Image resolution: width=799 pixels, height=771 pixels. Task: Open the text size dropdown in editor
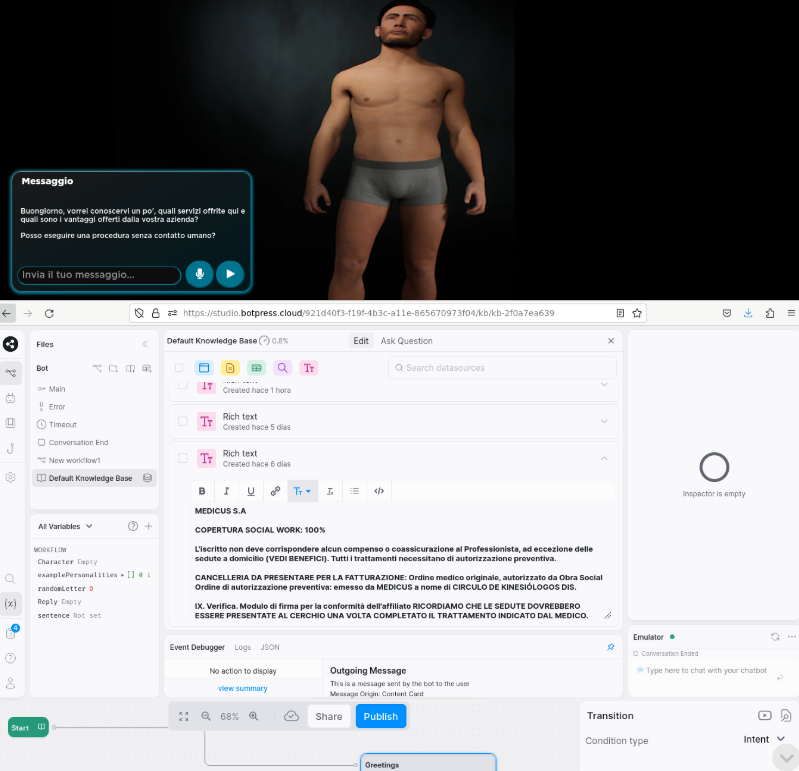[302, 491]
